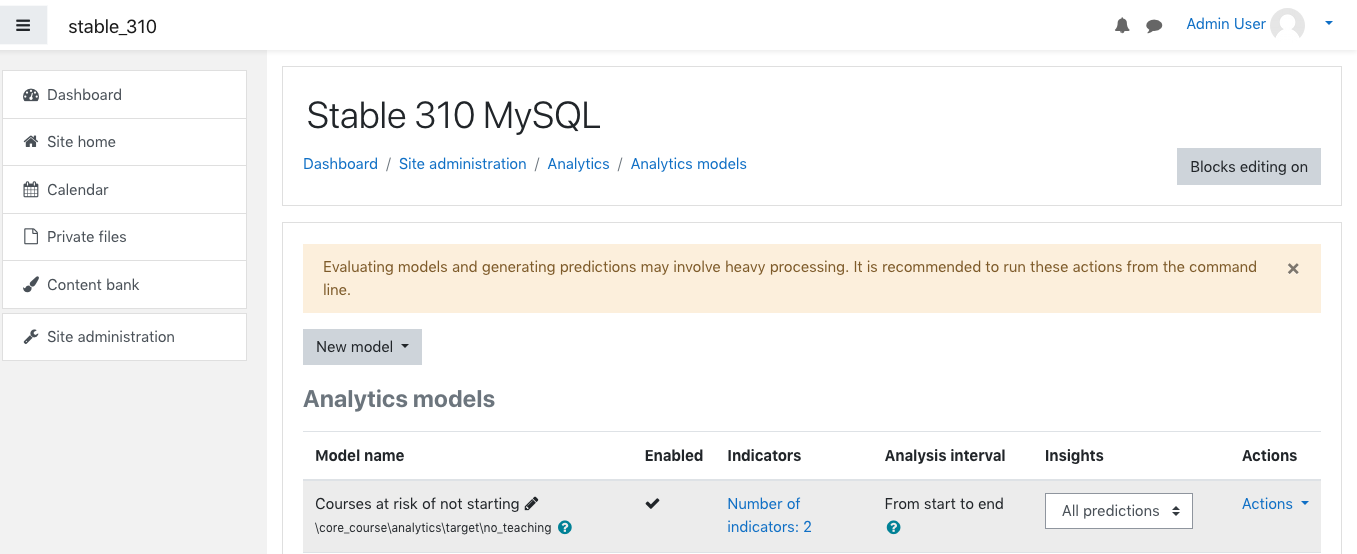
Task: Click the Private files document icon
Action: [x=31, y=237]
